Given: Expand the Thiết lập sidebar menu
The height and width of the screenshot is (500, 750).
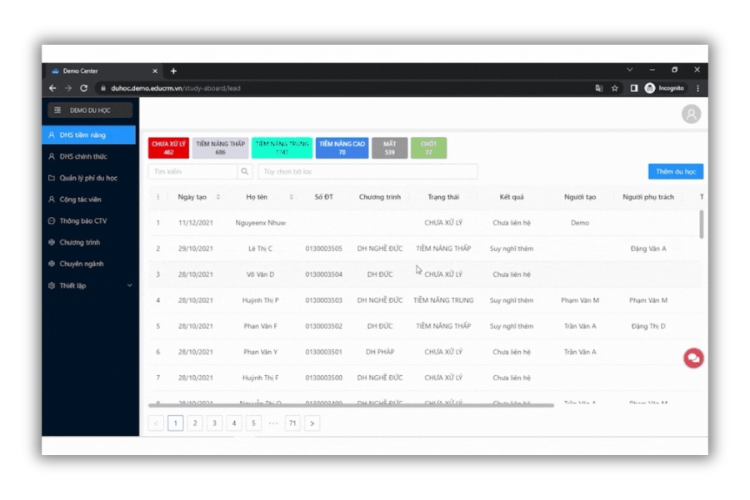Looking at the screenshot, I should point(90,285).
